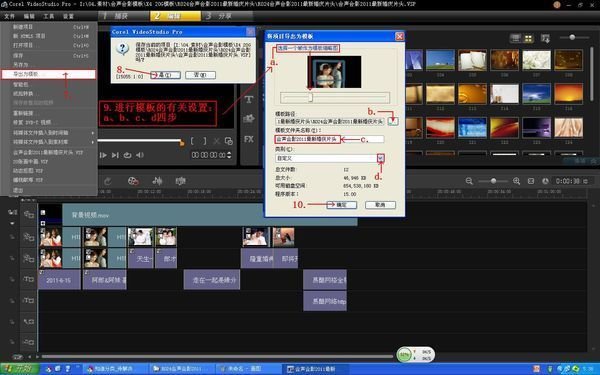Select the blue sky green field thumbnail

coord(440,60)
